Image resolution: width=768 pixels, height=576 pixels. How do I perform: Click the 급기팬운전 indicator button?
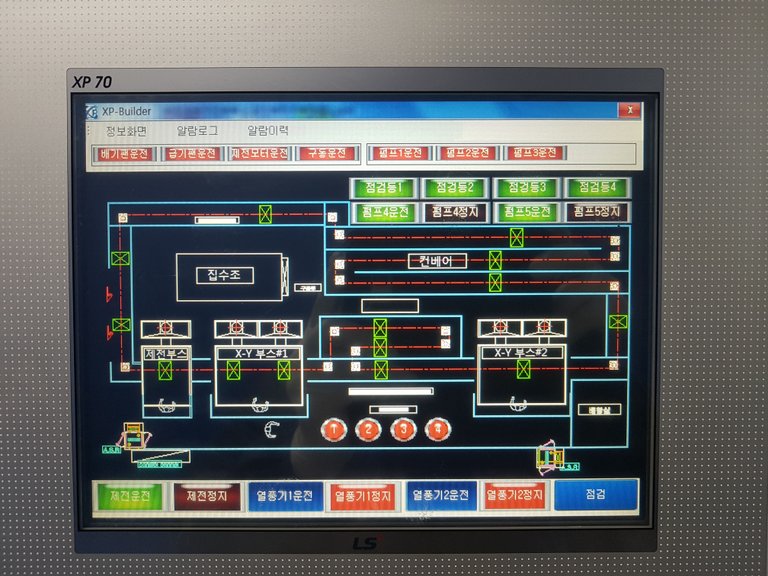tap(192, 153)
